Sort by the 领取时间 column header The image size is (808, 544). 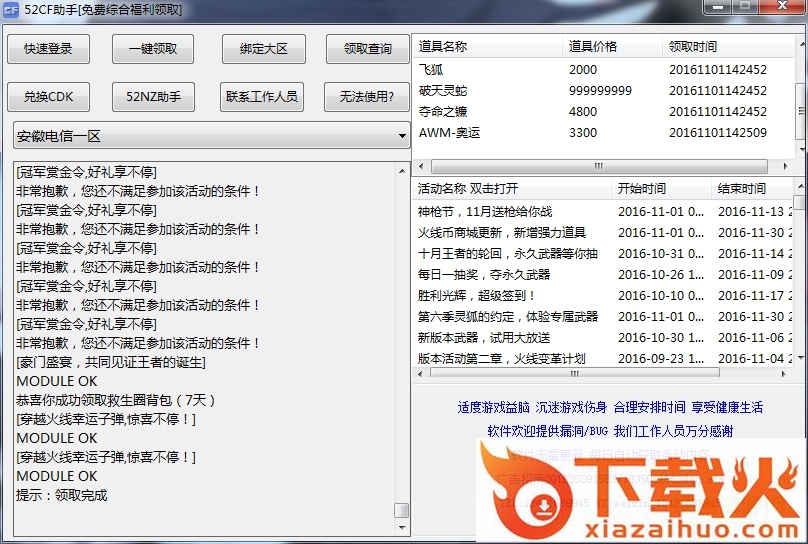click(728, 47)
